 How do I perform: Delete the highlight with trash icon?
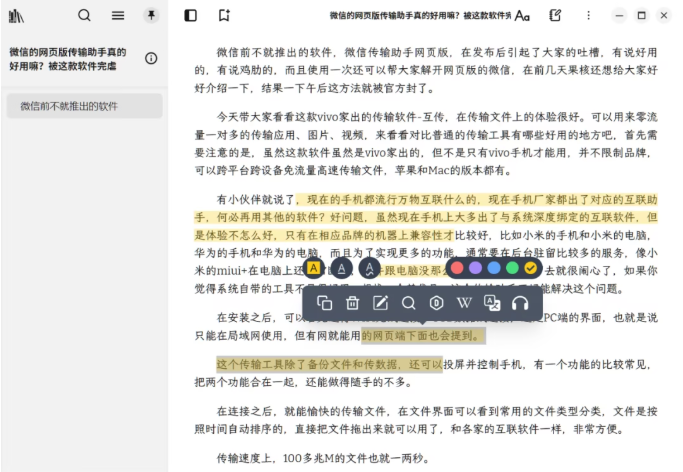click(352, 303)
